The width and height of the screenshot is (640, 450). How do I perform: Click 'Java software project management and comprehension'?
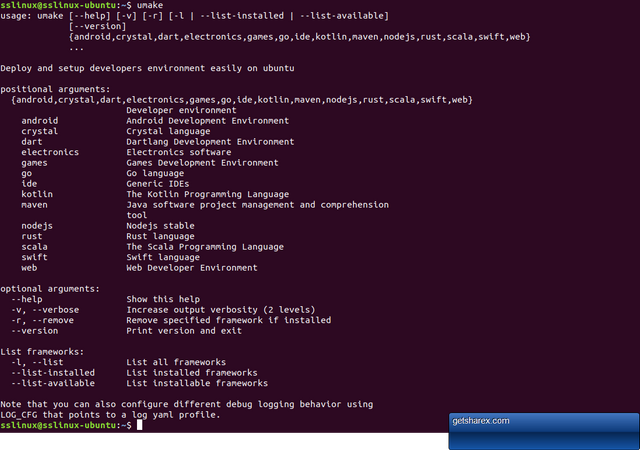(x=258, y=205)
